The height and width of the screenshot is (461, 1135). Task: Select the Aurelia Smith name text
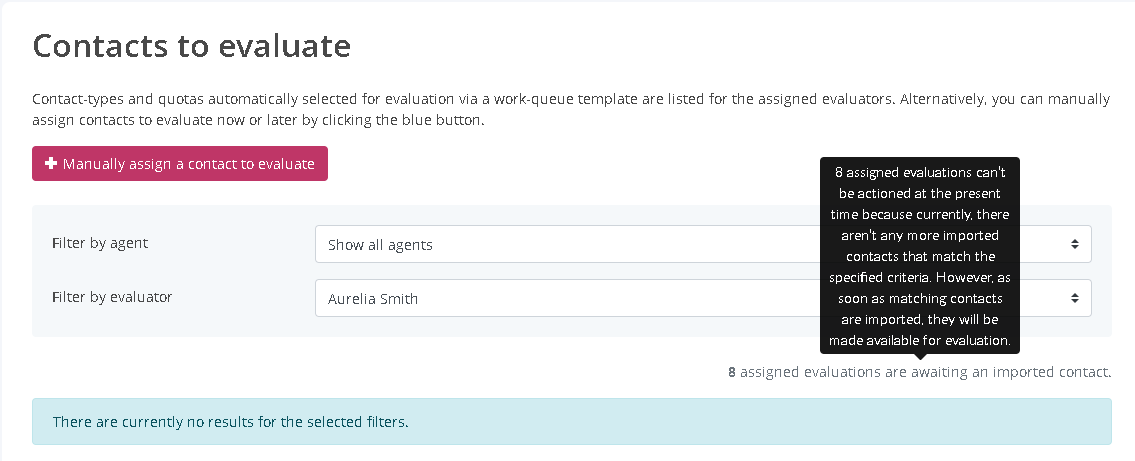coord(373,299)
